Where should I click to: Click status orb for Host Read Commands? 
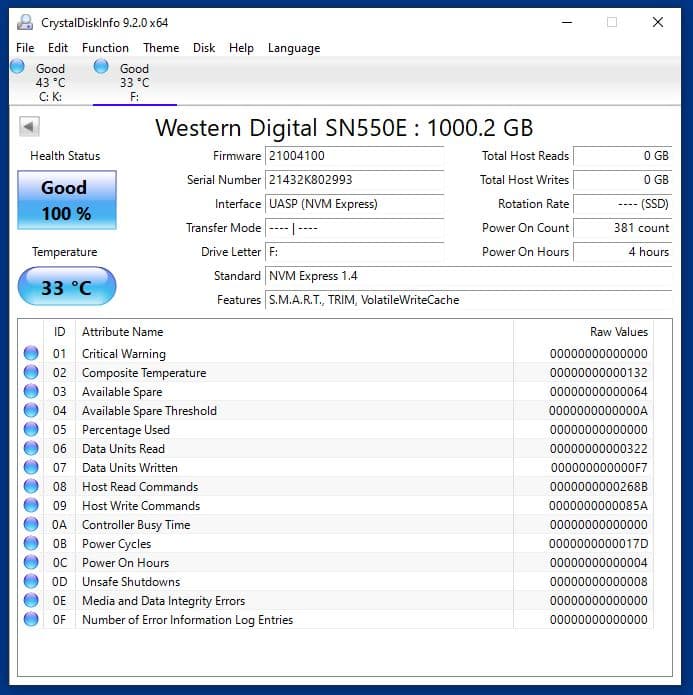tap(31, 486)
